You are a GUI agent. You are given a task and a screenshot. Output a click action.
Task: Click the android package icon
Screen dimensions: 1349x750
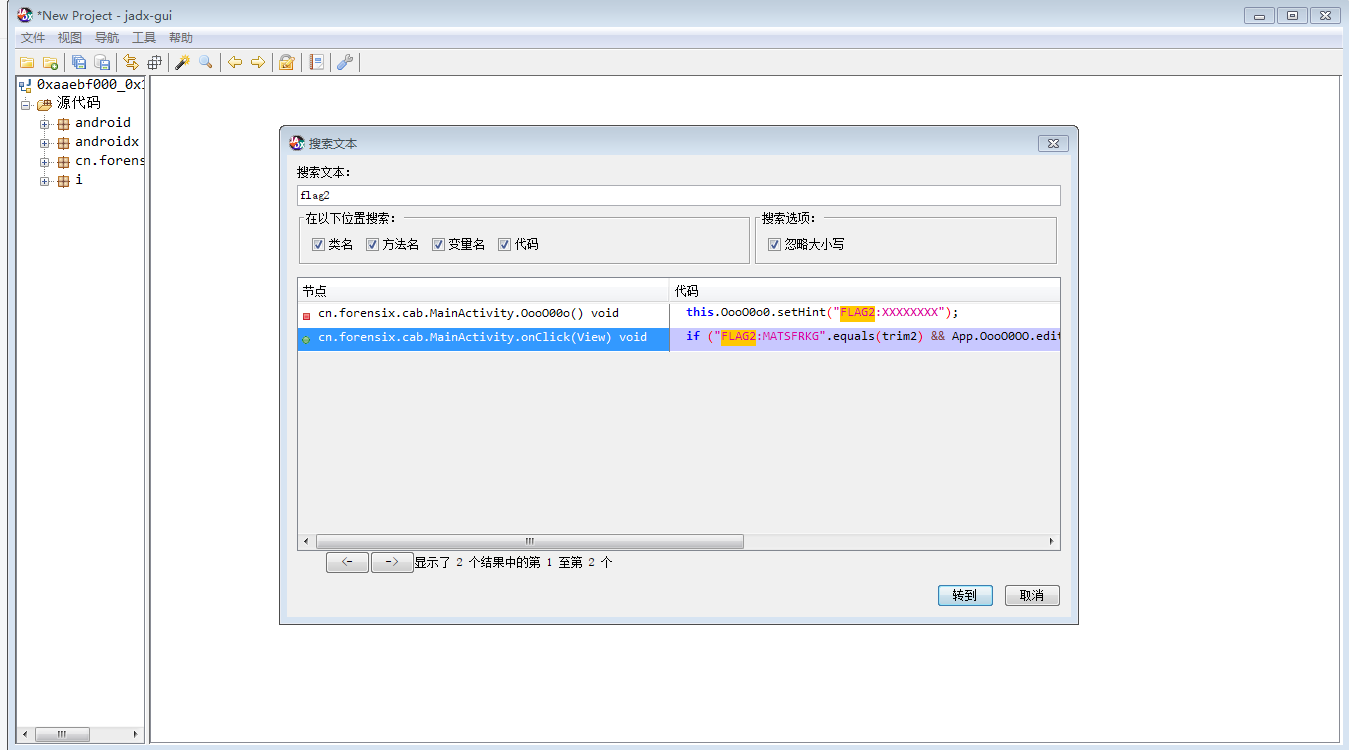tap(64, 124)
